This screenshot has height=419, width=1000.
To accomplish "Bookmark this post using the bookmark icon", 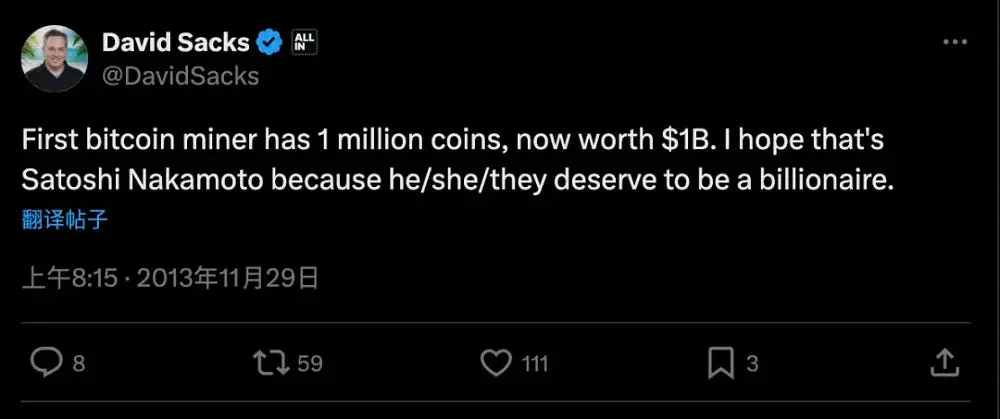I will click(720, 363).
